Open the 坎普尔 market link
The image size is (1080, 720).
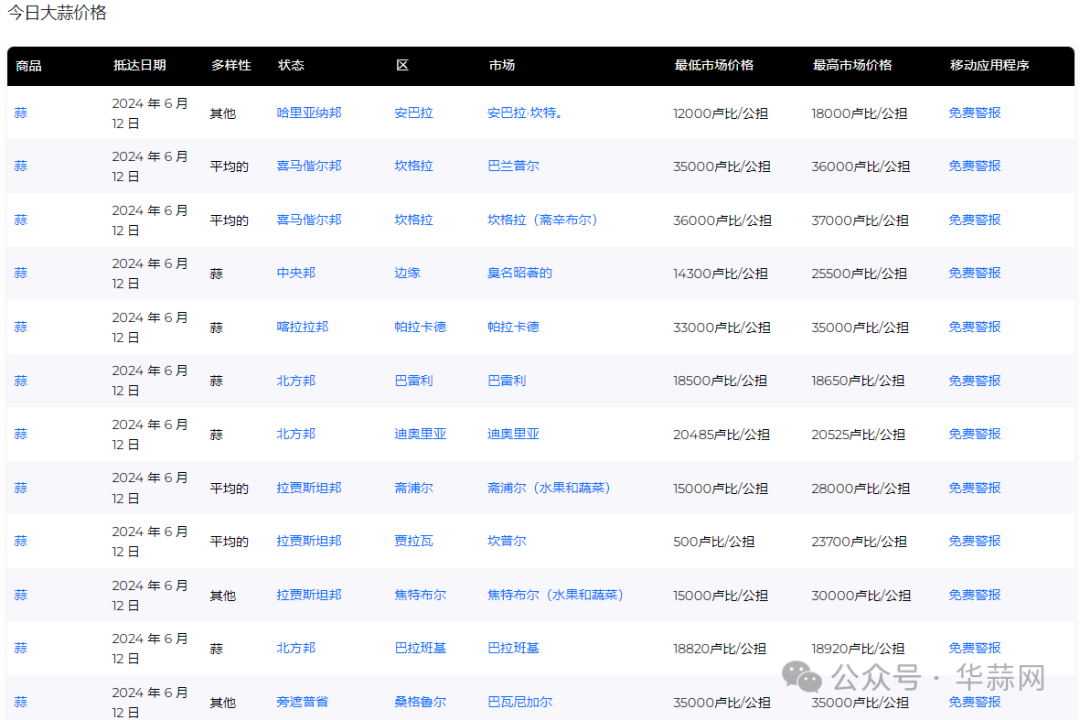click(x=506, y=540)
